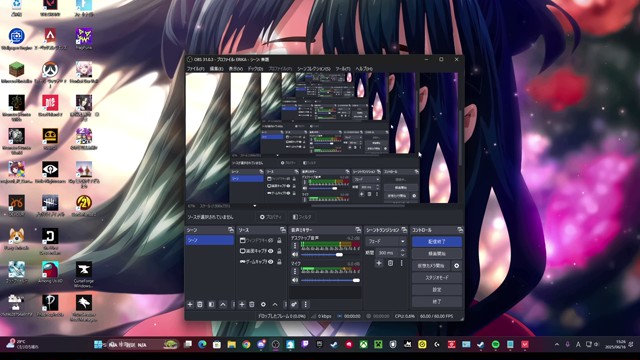
Task: Float the Scenes dock with pop-out icon
Action: point(231,230)
